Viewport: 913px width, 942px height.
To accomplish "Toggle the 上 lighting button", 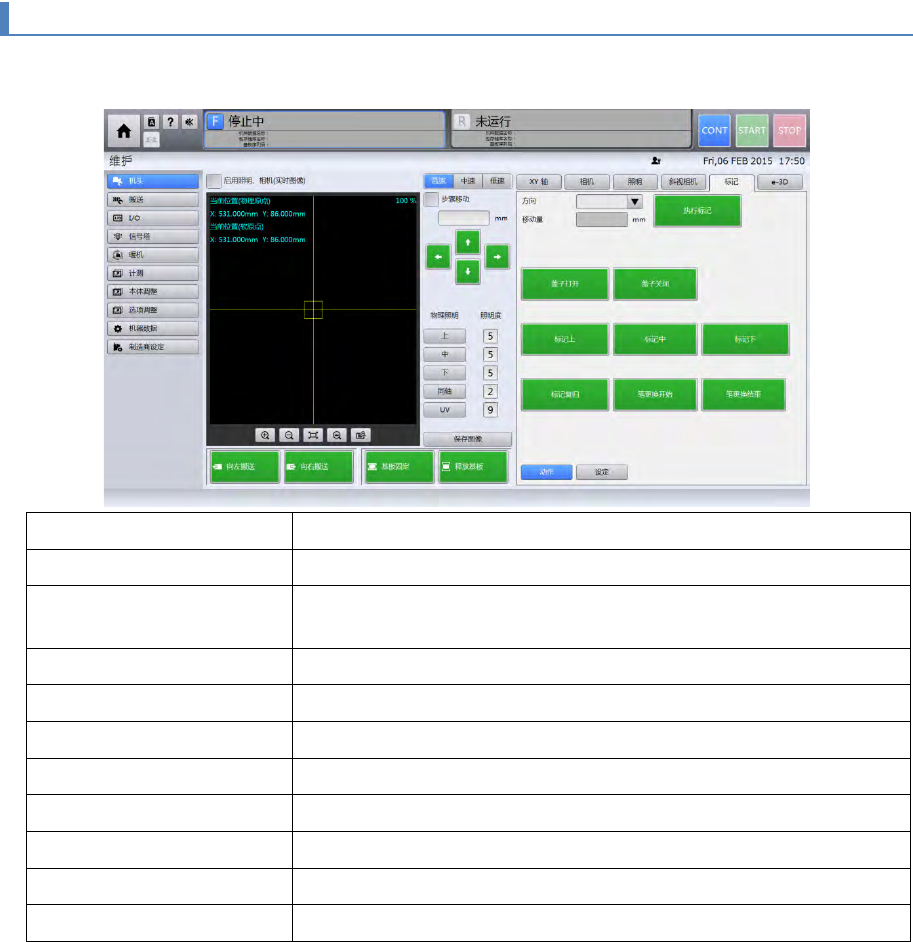I will [444, 336].
